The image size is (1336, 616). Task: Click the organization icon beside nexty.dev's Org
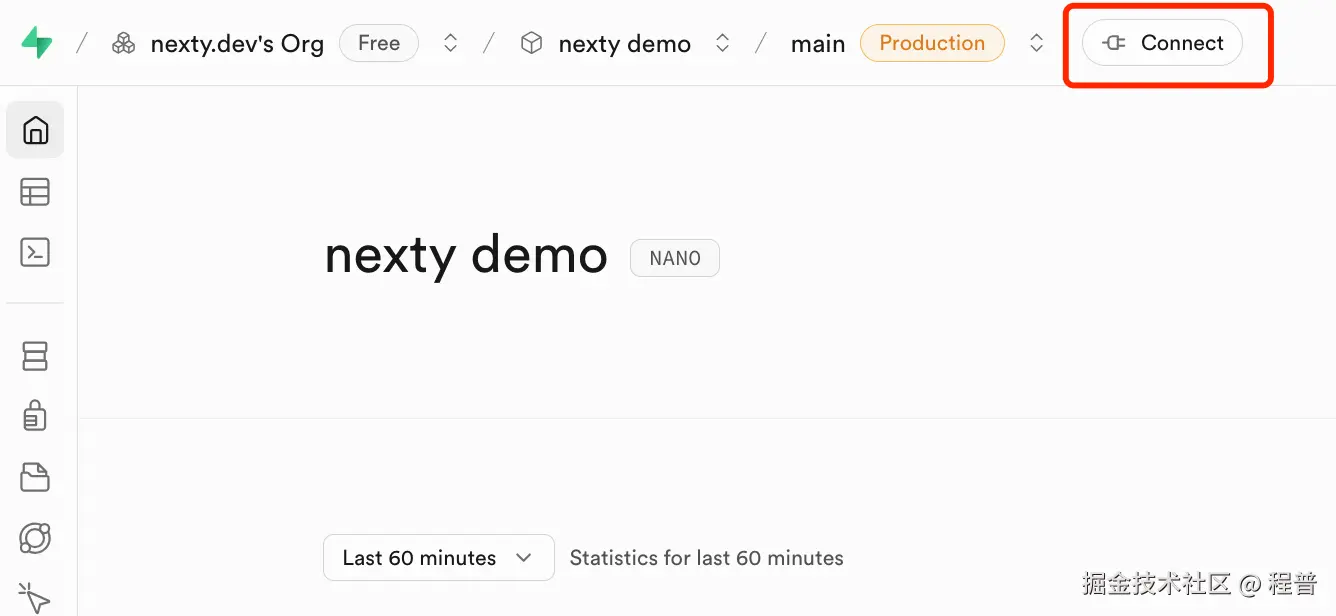coord(124,44)
